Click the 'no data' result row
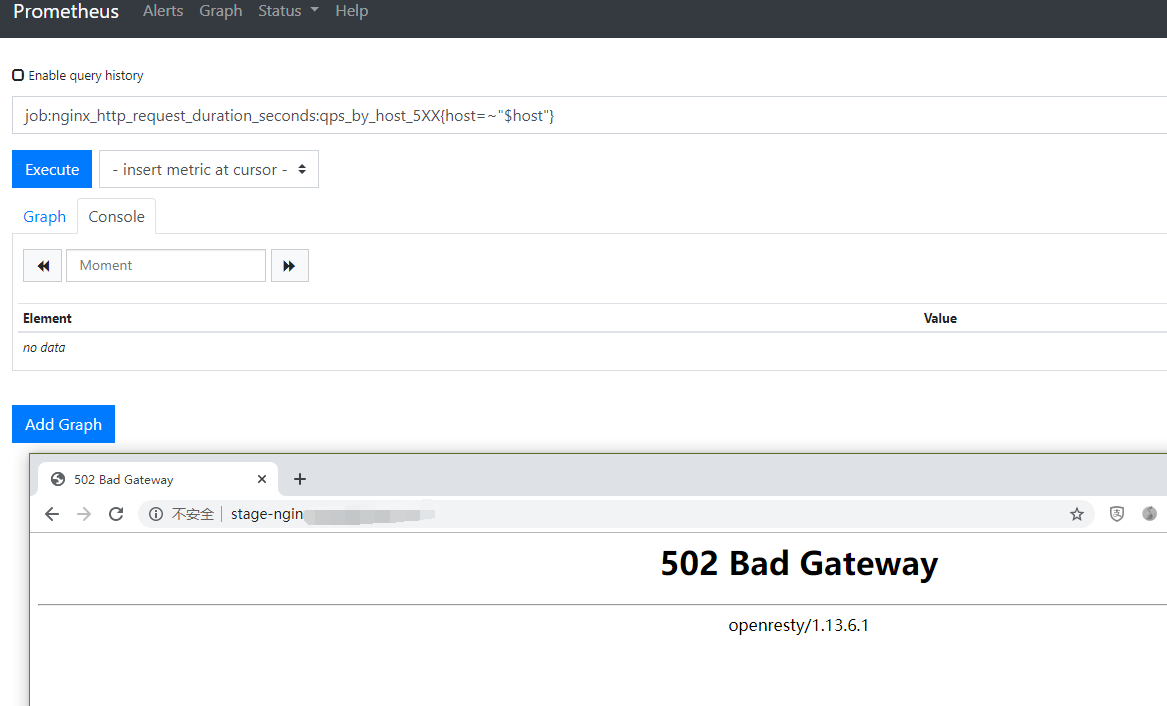This screenshot has width=1167, height=706. pyautogui.click(x=44, y=347)
